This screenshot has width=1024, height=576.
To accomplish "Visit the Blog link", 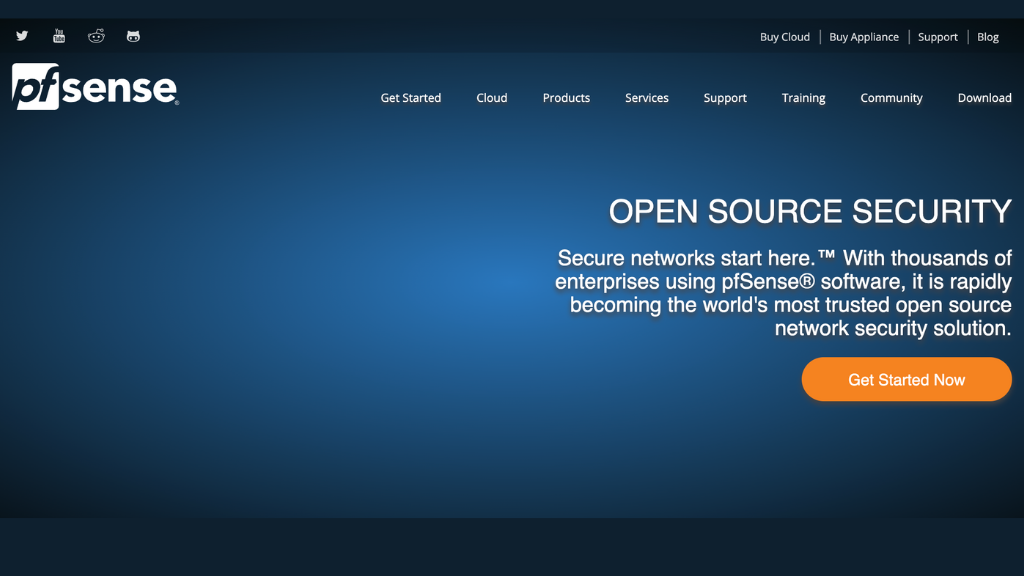I will click(987, 37).
